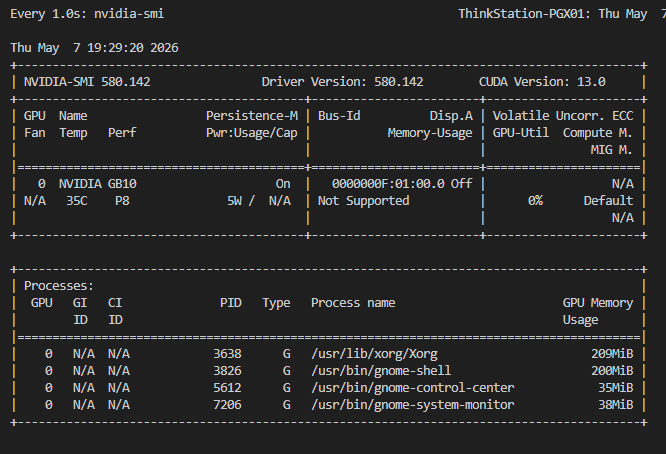
Task: Click the 'Process name' column header
Action: tap(353, 302)
